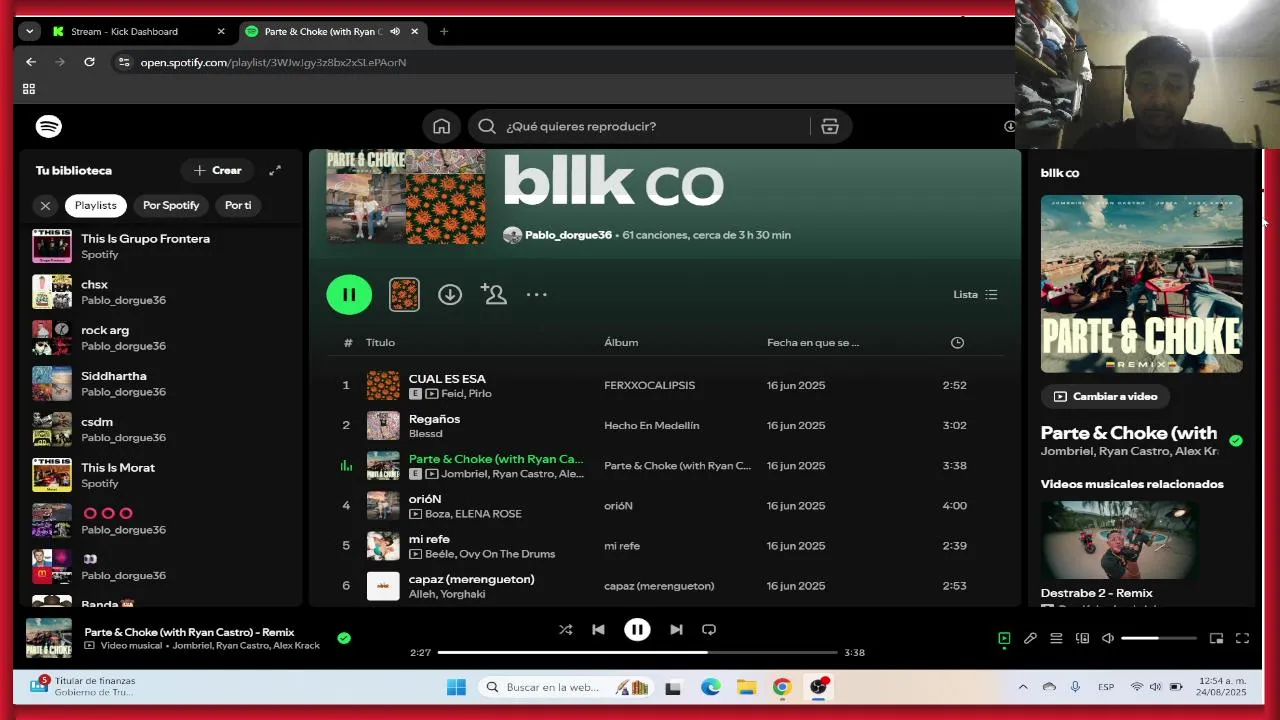Viewport: 1280px width, 720px height.
Task: Sort by the duration clock icon column
Action: (957, 342)
